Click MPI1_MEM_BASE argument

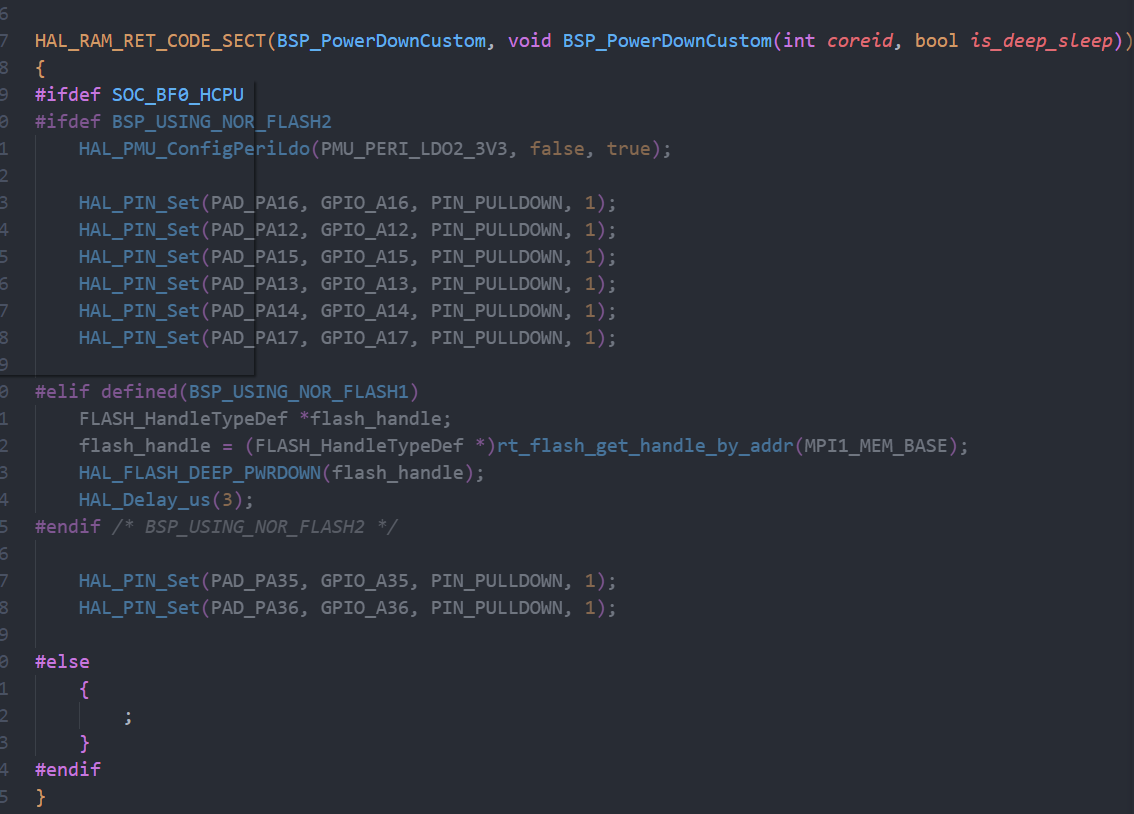[x=876, y=446]
